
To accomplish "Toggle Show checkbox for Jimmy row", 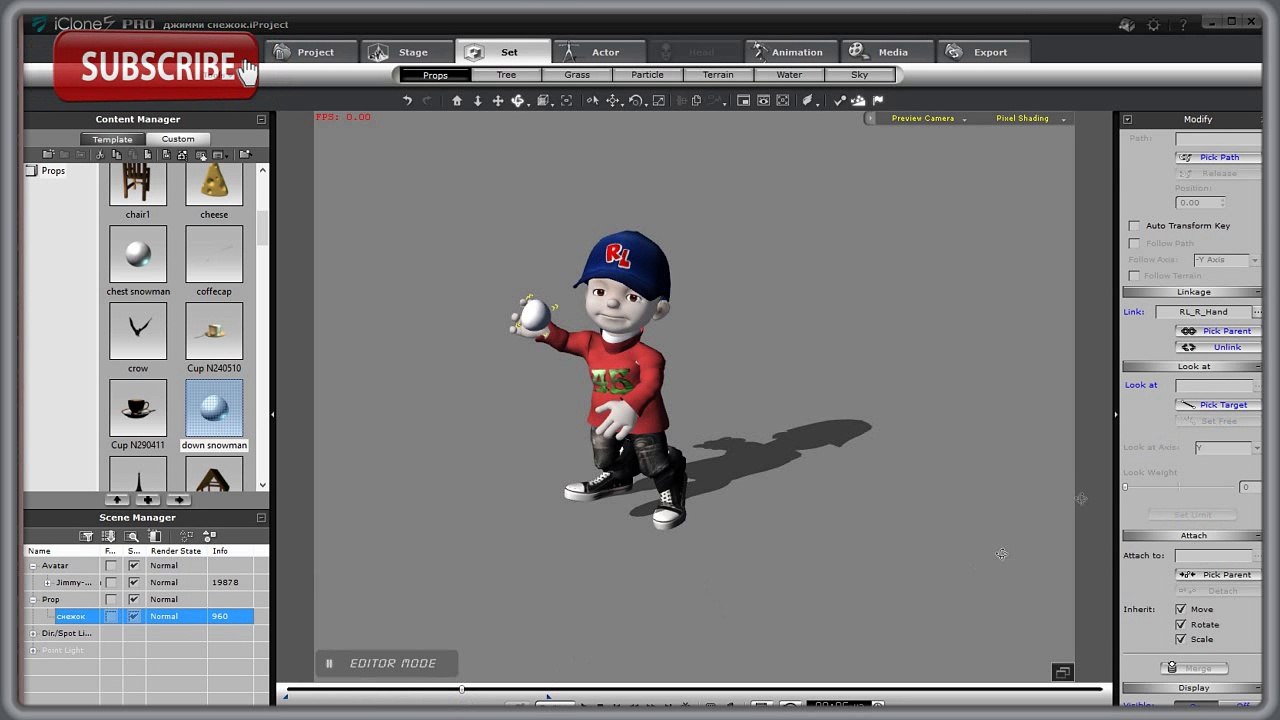I will tap(134, 582).
